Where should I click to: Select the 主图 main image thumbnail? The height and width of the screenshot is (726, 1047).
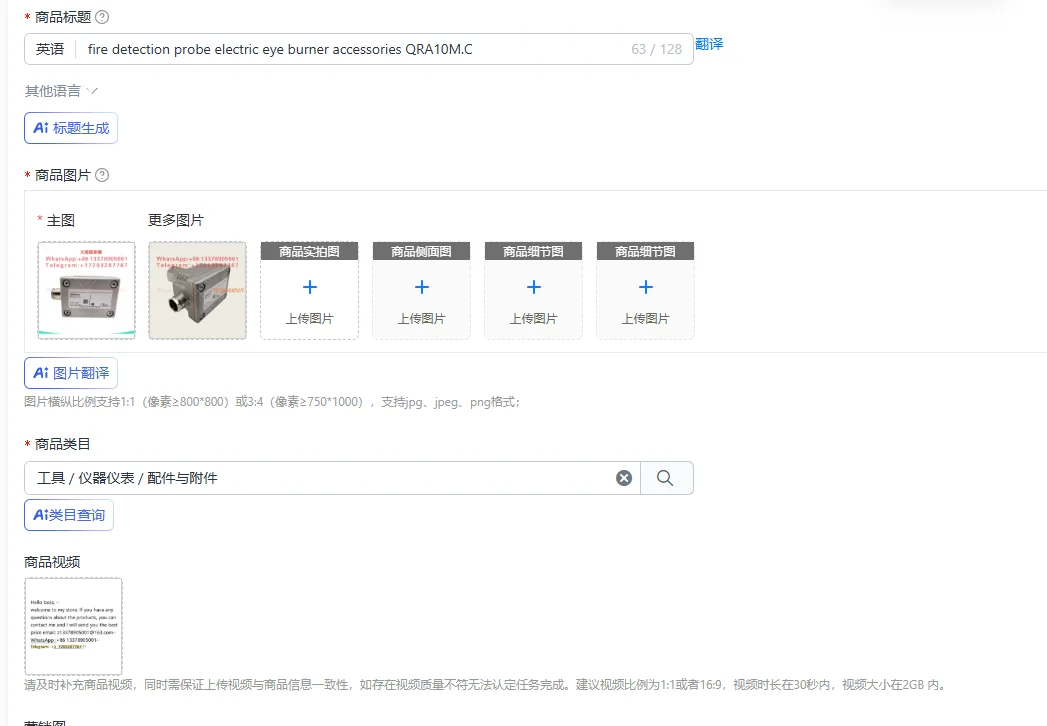87,291
